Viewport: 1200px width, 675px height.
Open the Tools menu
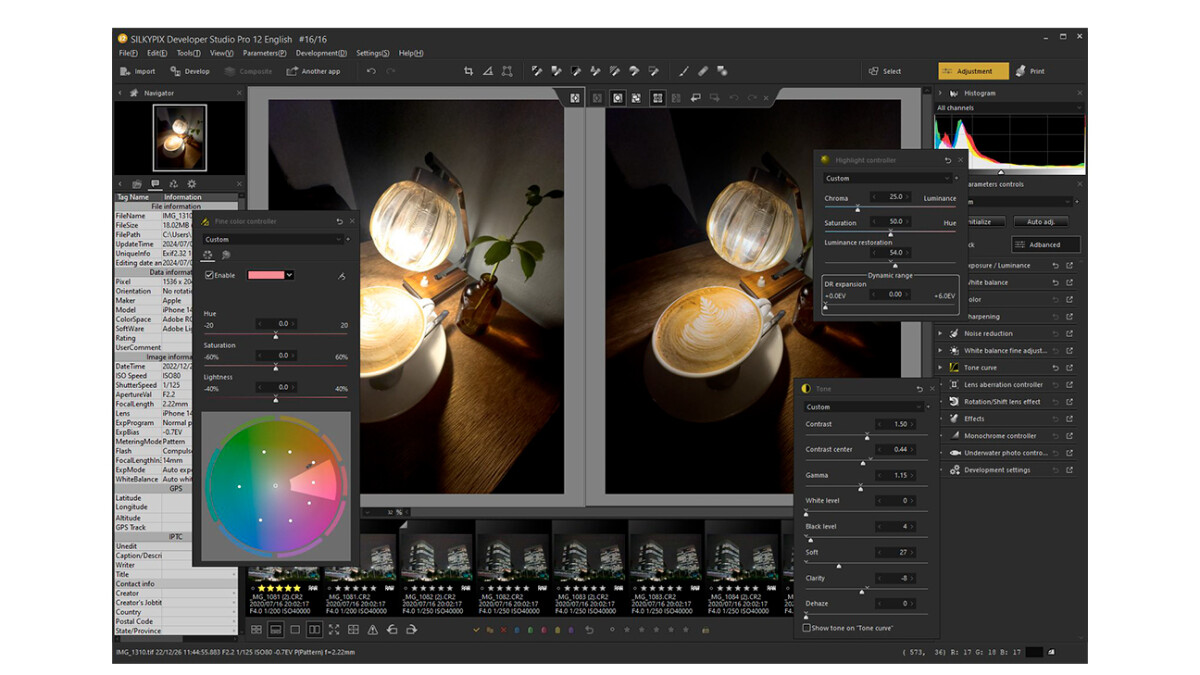[189, 53]
